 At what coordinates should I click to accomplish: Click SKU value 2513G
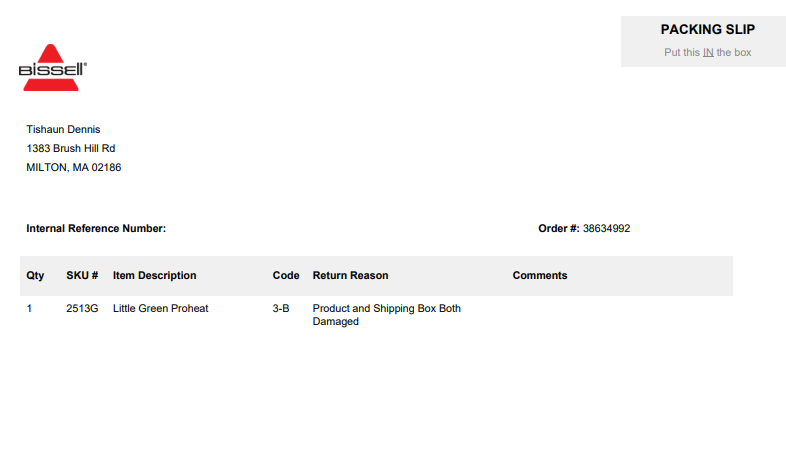(82, 309)
